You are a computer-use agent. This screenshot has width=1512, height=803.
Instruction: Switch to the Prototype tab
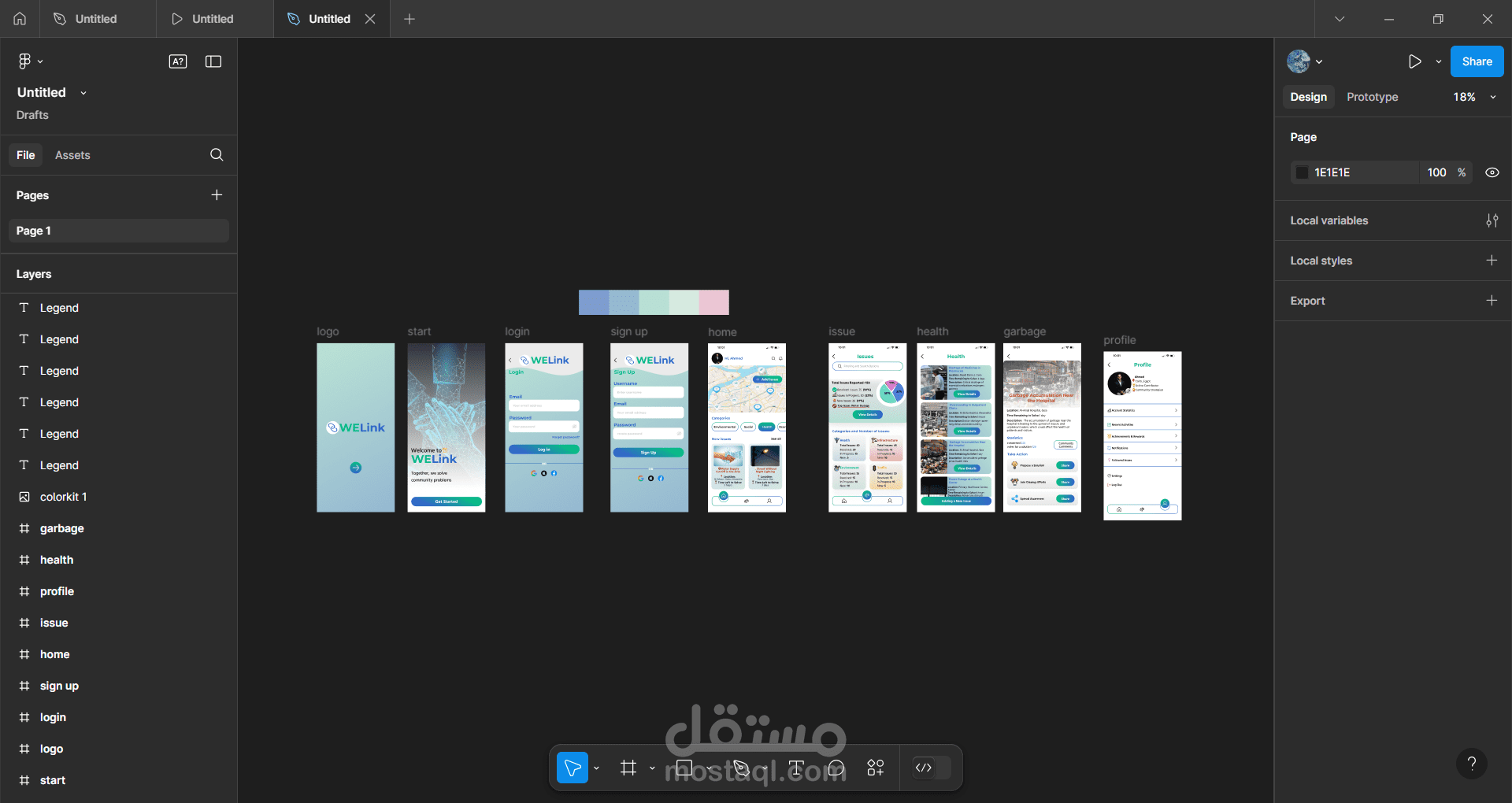click(x=1371, y=97)
